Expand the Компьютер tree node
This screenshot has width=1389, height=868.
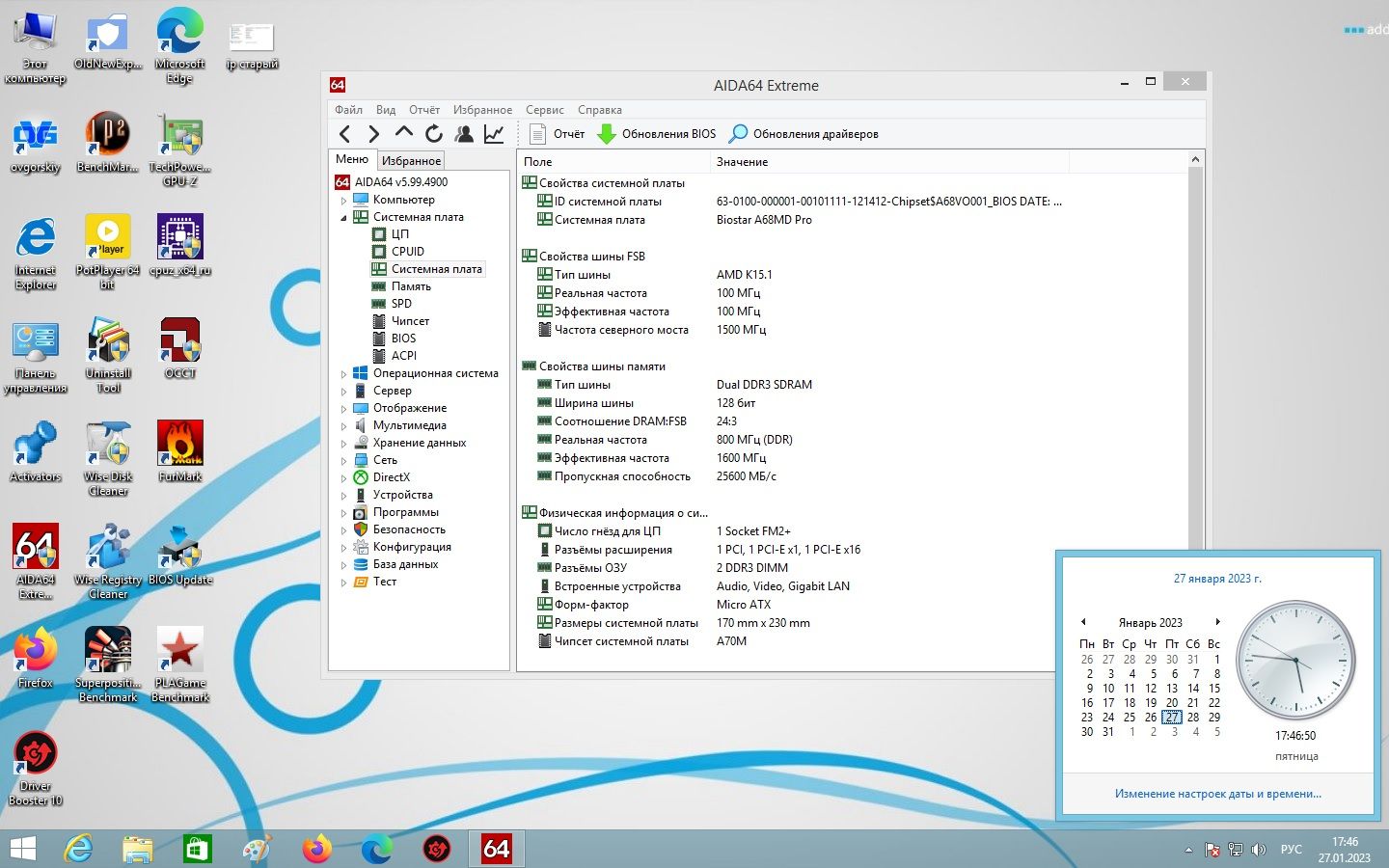pos(343,201)
